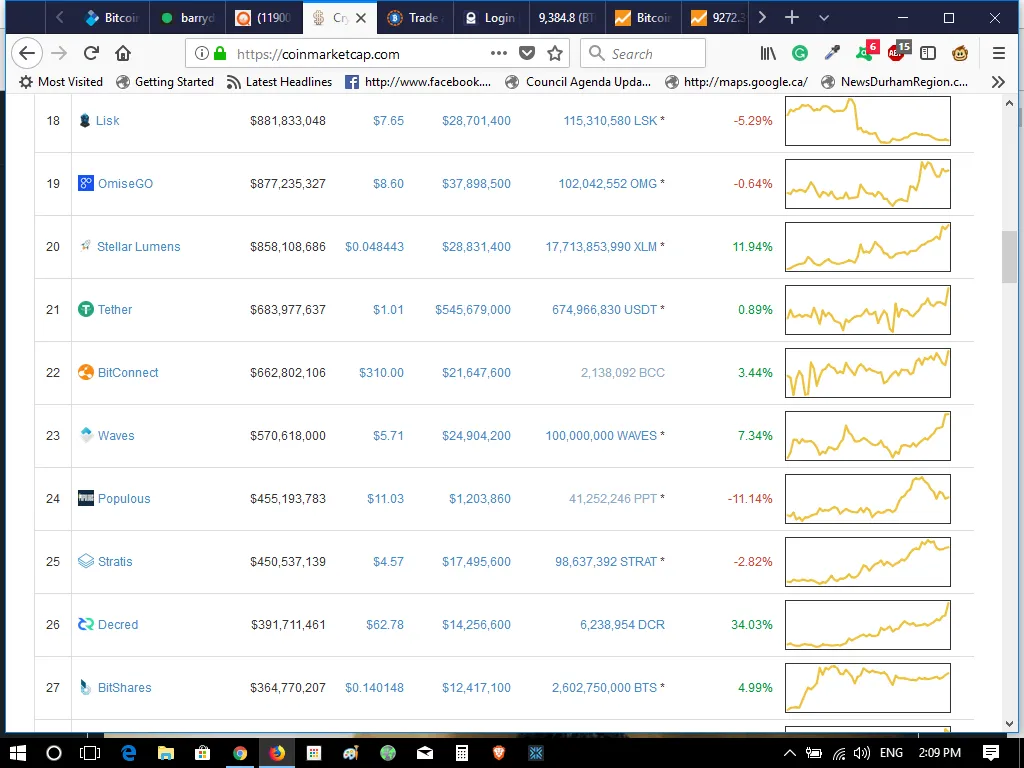Open the Adblock extension with badge 15
This screenshot has width=1024, height=768.
[899, 51]
